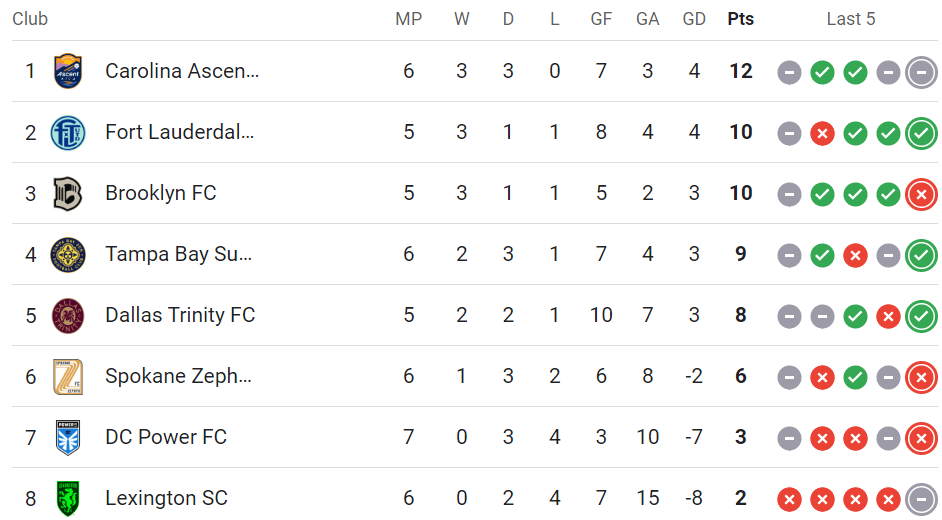
Task: Select the Pts column header
Action: (x=740, y=19)
